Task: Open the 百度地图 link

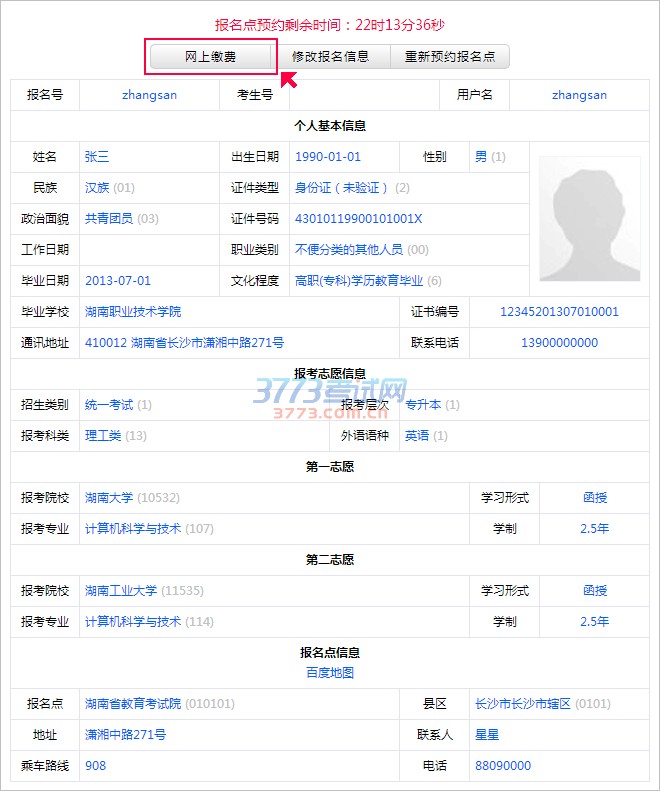Action: [330, 673]
